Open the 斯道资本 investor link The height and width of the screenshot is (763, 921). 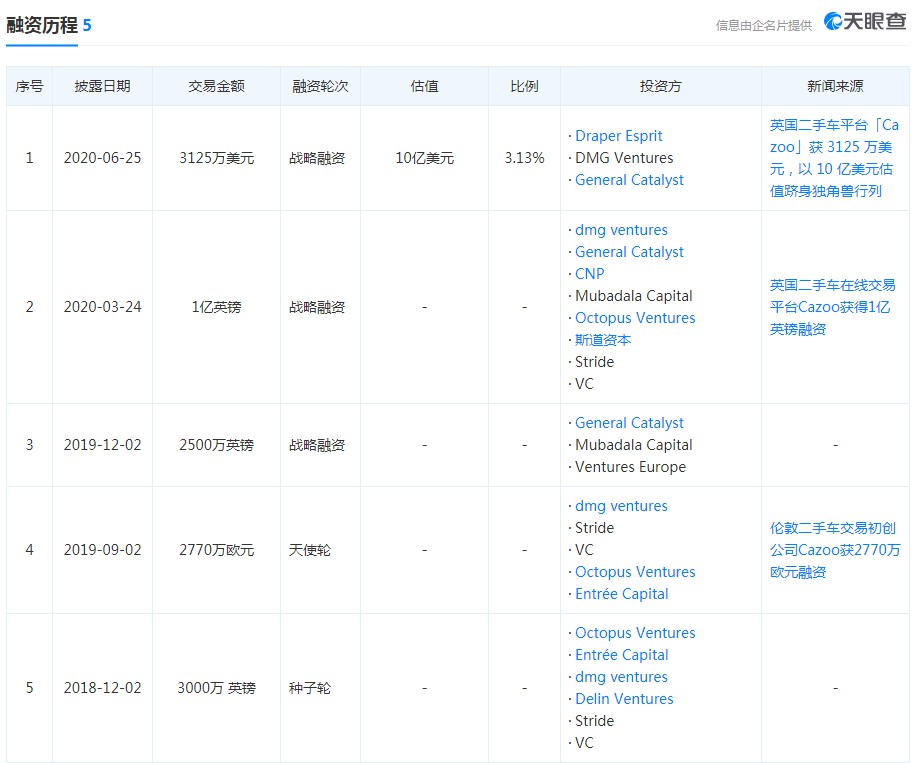coord(603,340)
